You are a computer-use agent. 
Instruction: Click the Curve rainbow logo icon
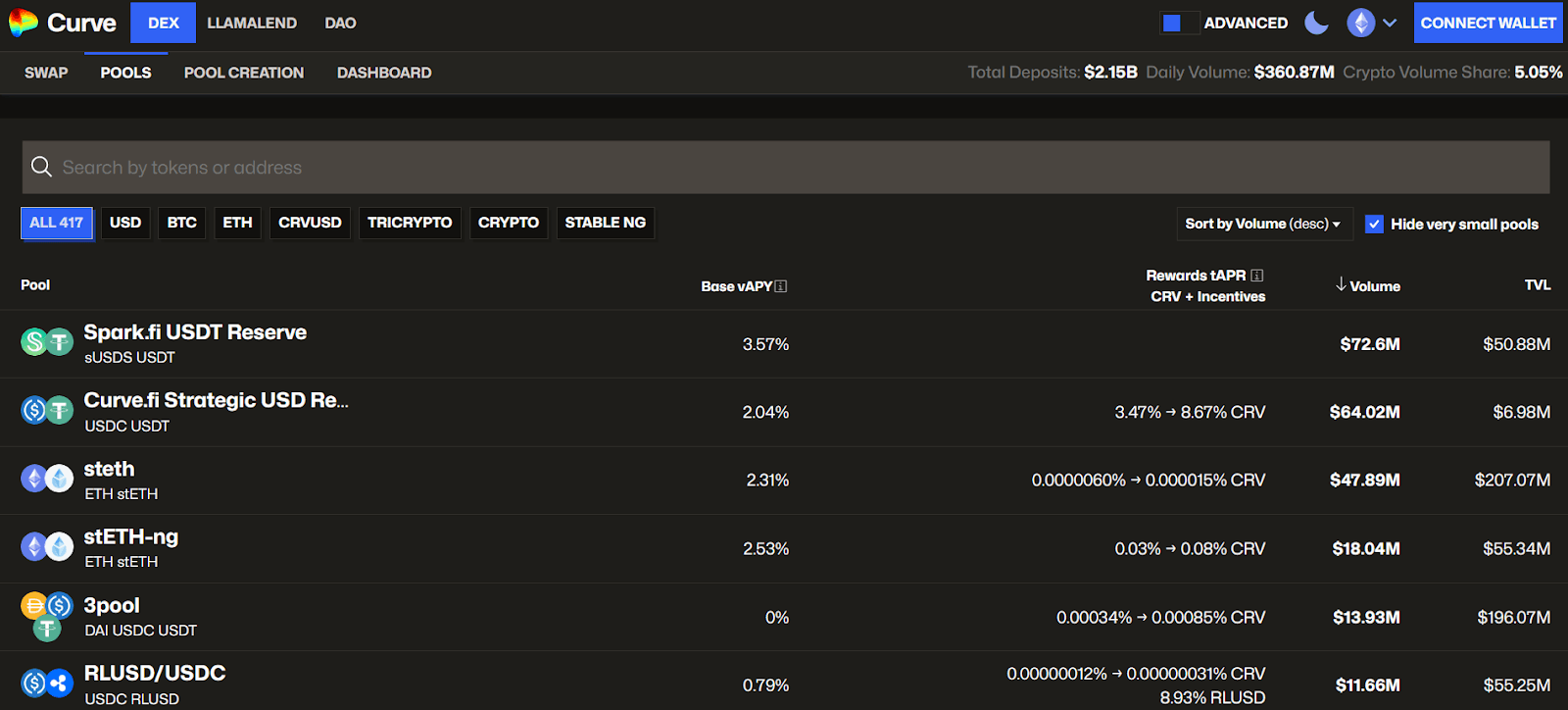[24, 23]
